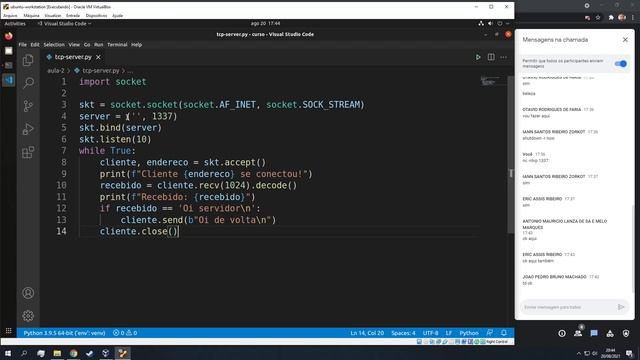Open the notifications bell in the status bar
640x360 pixels.
pos(504,333)
